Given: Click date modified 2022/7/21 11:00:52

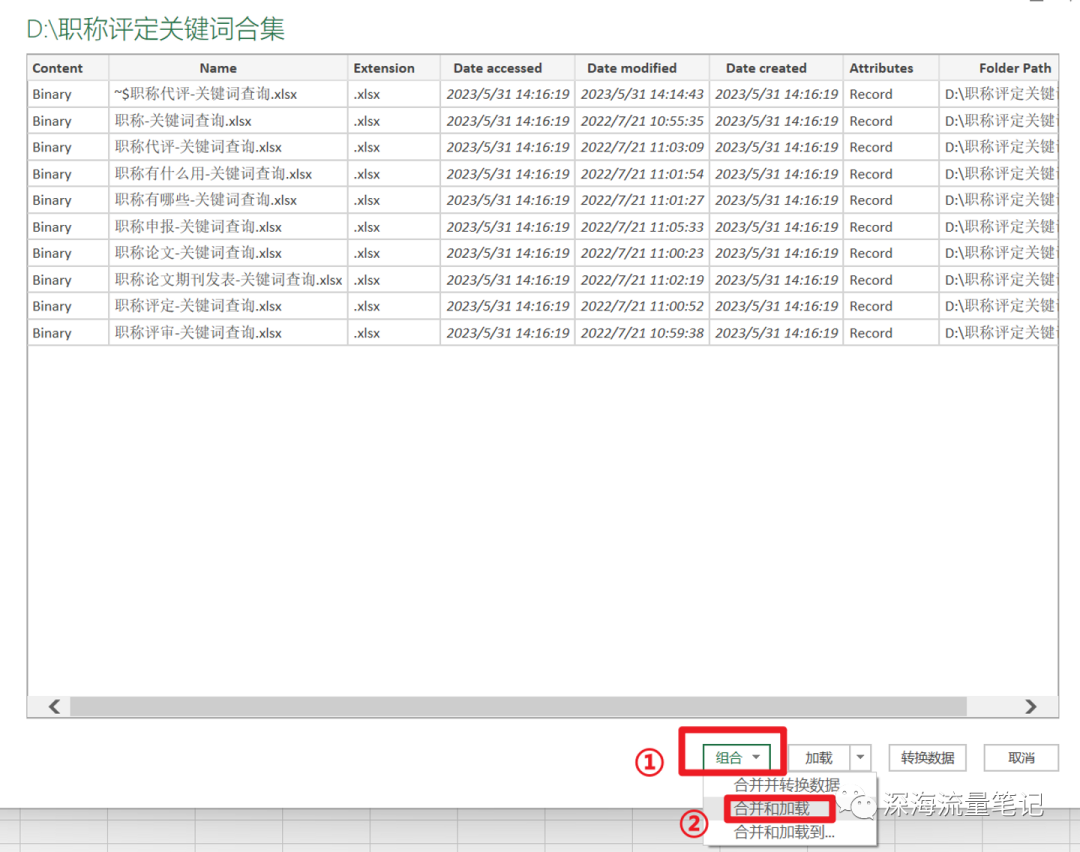Looking at the screenshot, I should tap(642, 306).
